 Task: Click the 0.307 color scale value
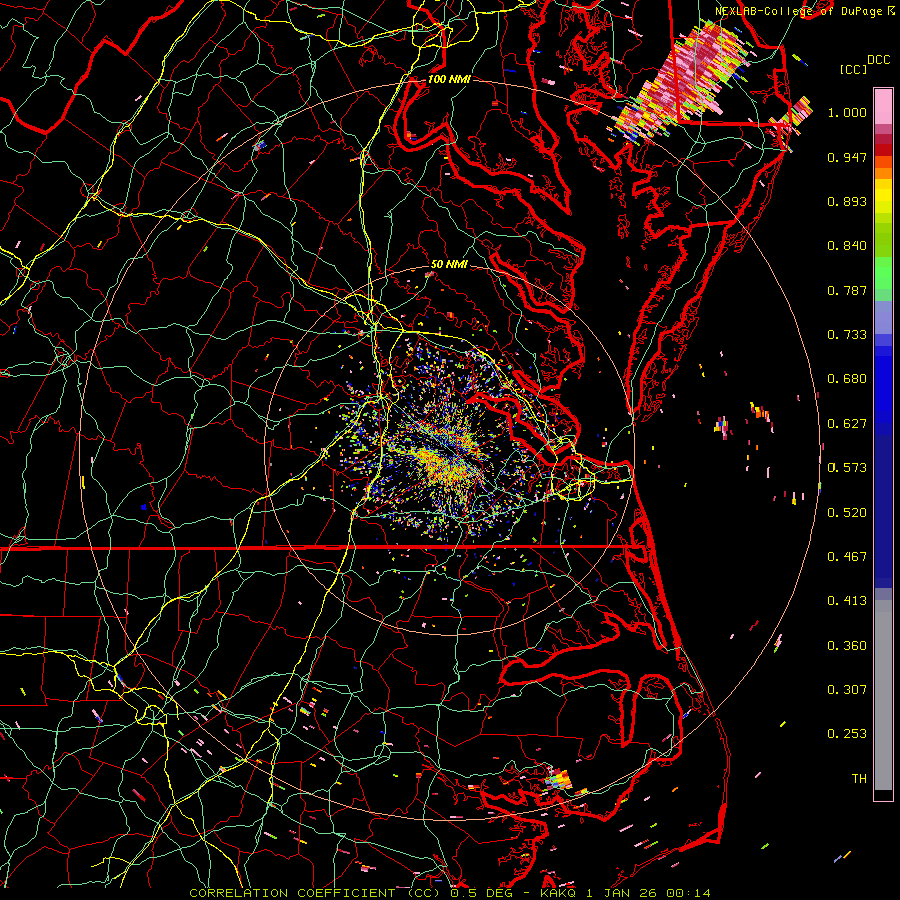click(847, 690)
